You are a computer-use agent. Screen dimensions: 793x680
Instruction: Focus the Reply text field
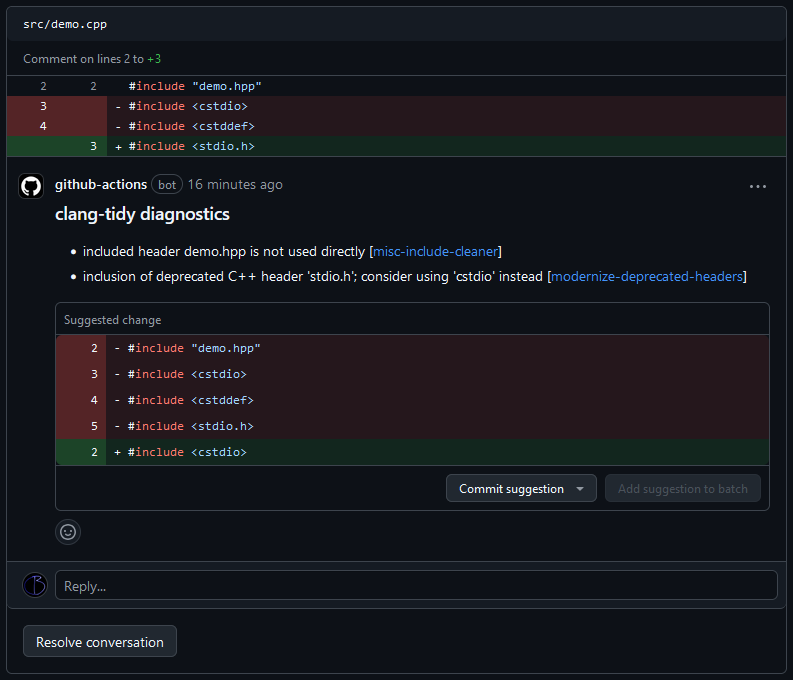tap(415, 586)
